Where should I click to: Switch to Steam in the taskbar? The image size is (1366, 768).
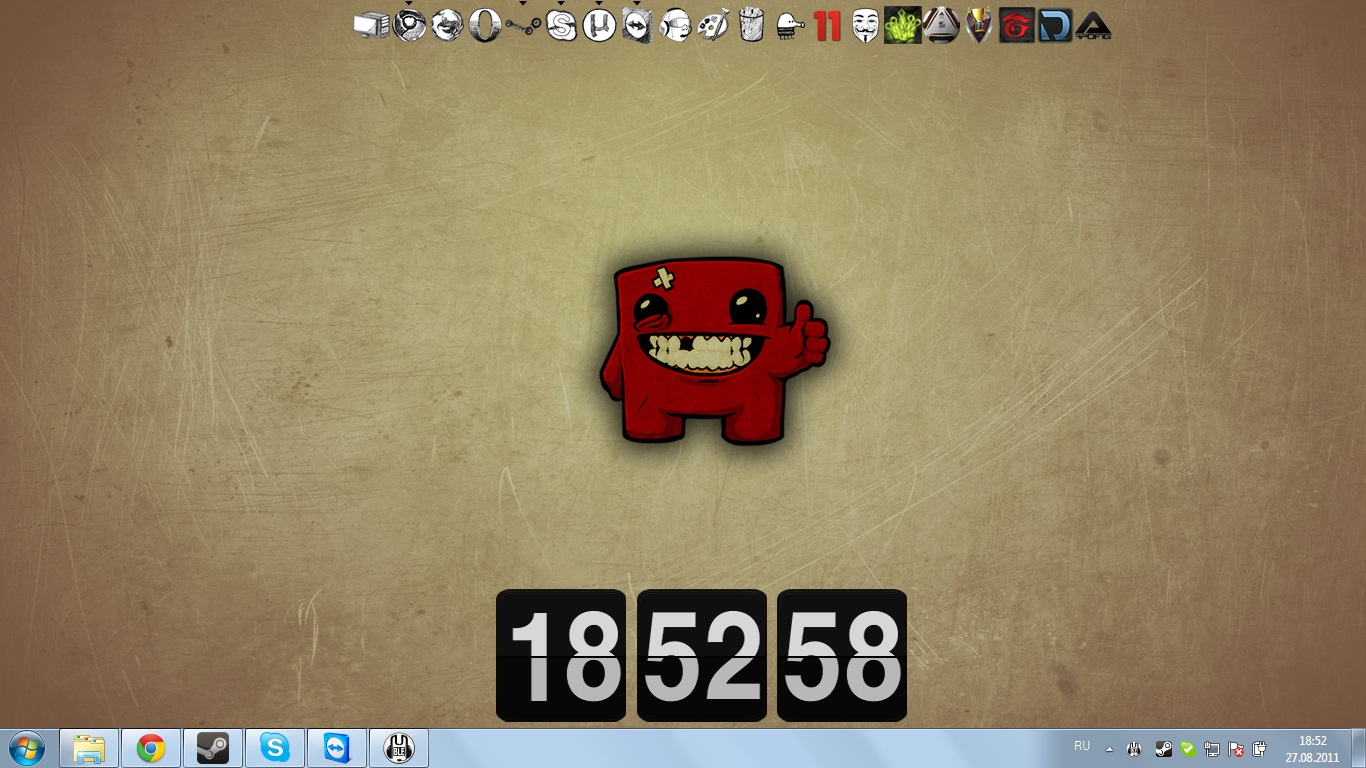click(213, 748)
